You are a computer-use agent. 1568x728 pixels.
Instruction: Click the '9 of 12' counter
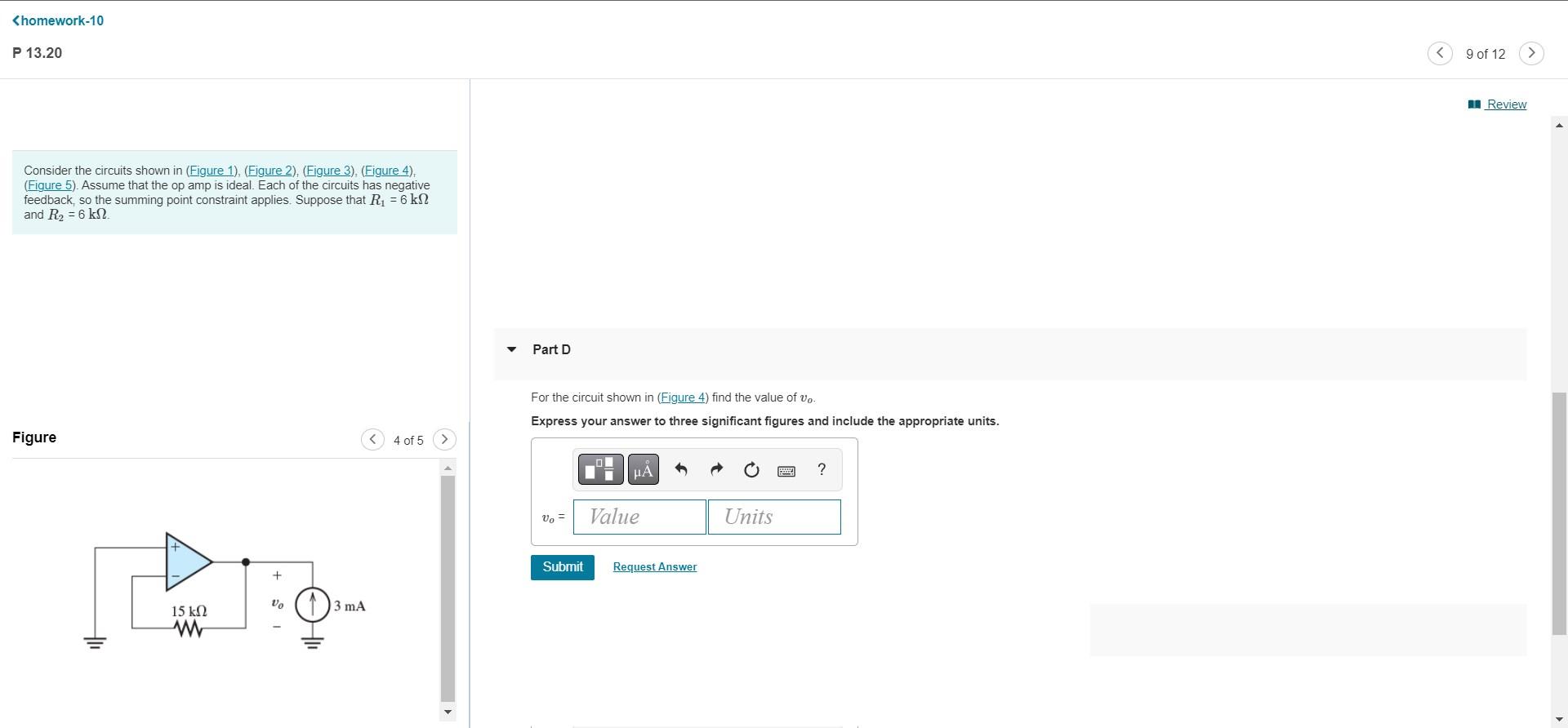[x=1486, y=54]
